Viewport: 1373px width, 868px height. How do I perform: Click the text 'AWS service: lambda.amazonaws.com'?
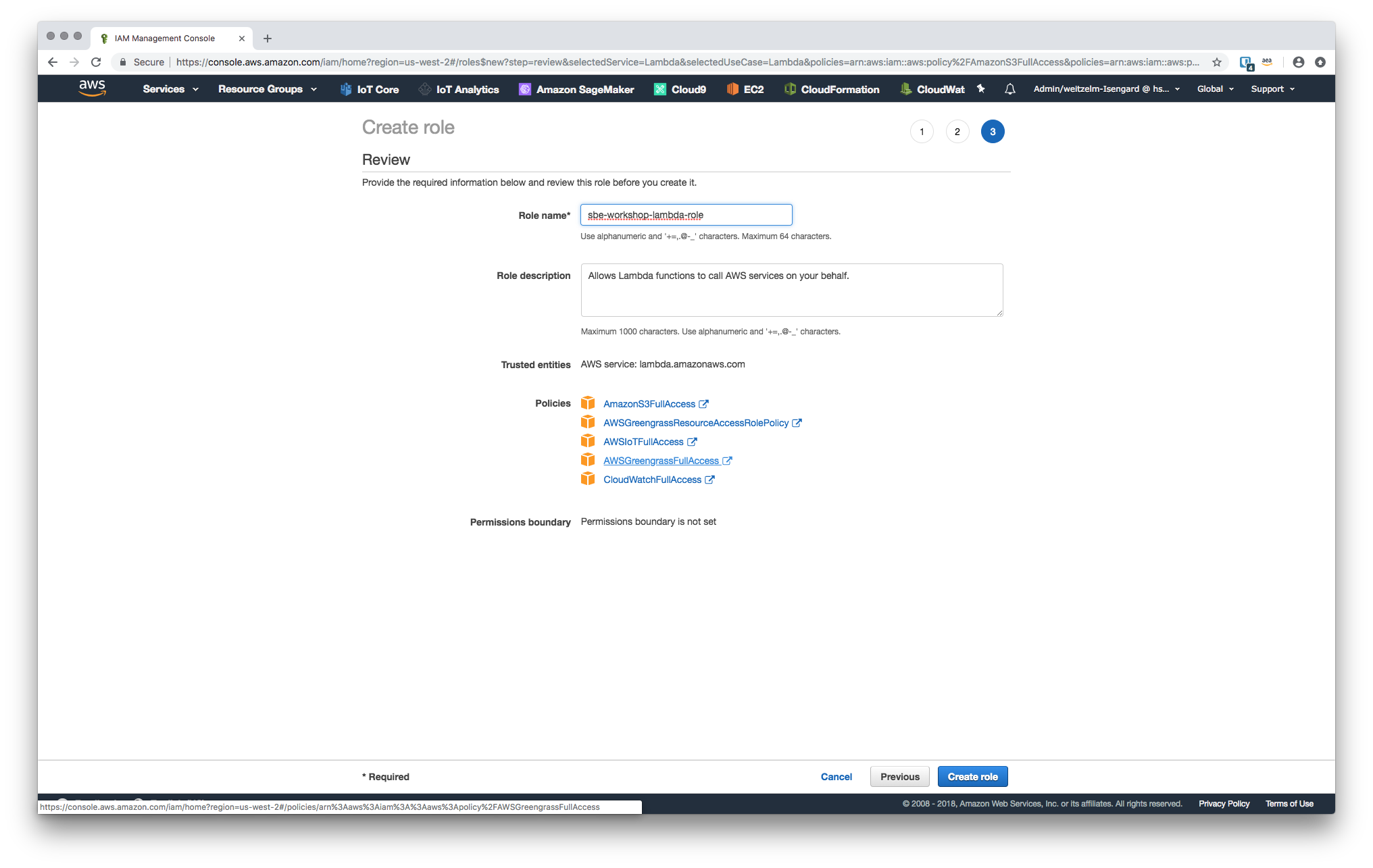[x=663, y=364]
